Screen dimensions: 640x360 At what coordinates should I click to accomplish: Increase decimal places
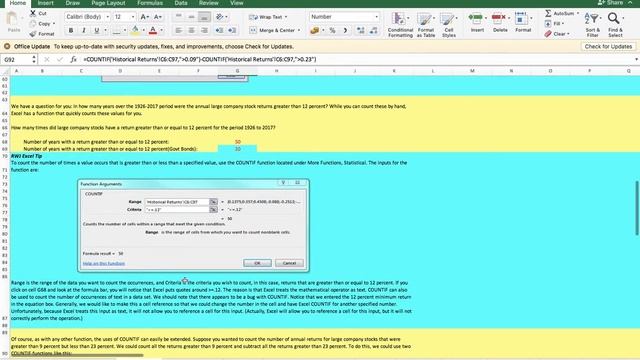360,30
